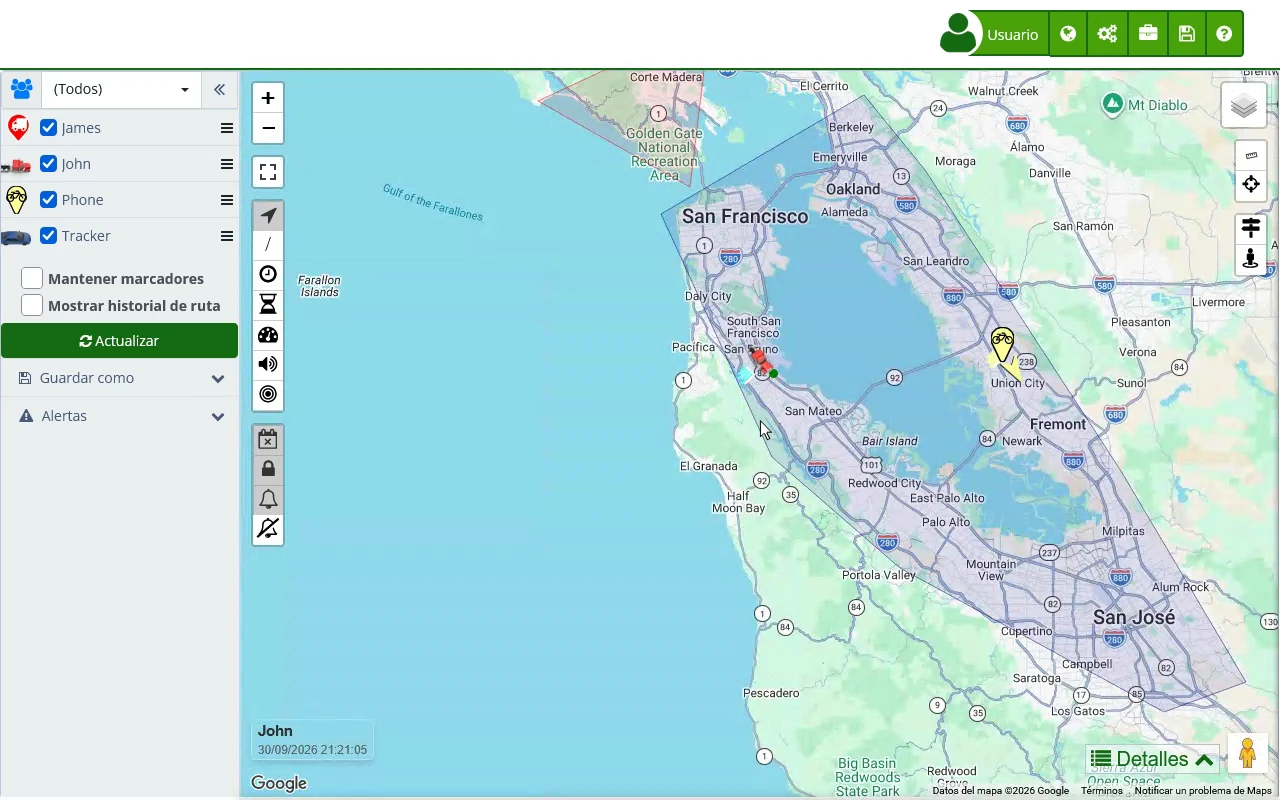Uncheck the Phone device checkbox
Image resolution: width=1280 pixels, height=800 pixels.
coord(48,200)
